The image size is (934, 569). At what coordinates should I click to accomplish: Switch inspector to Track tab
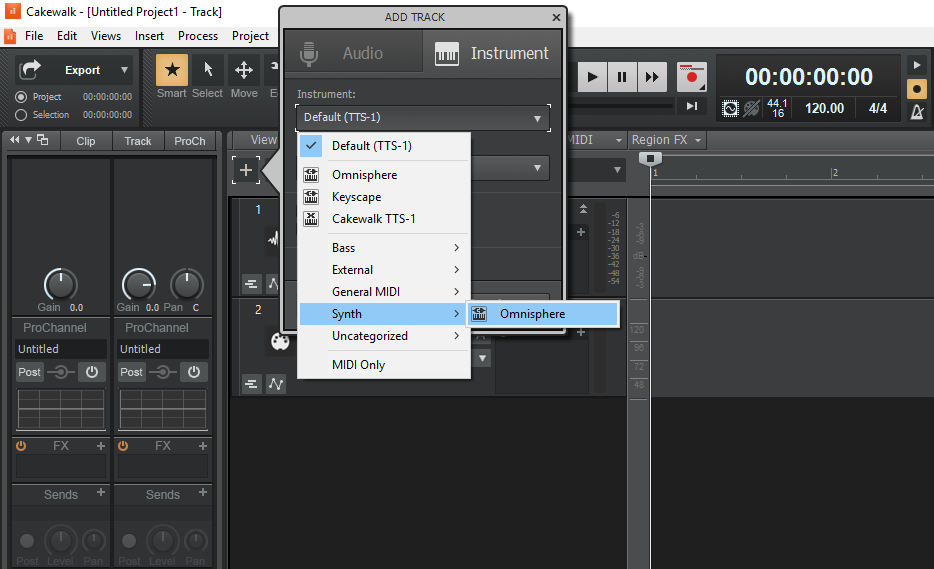coord(138,141)
